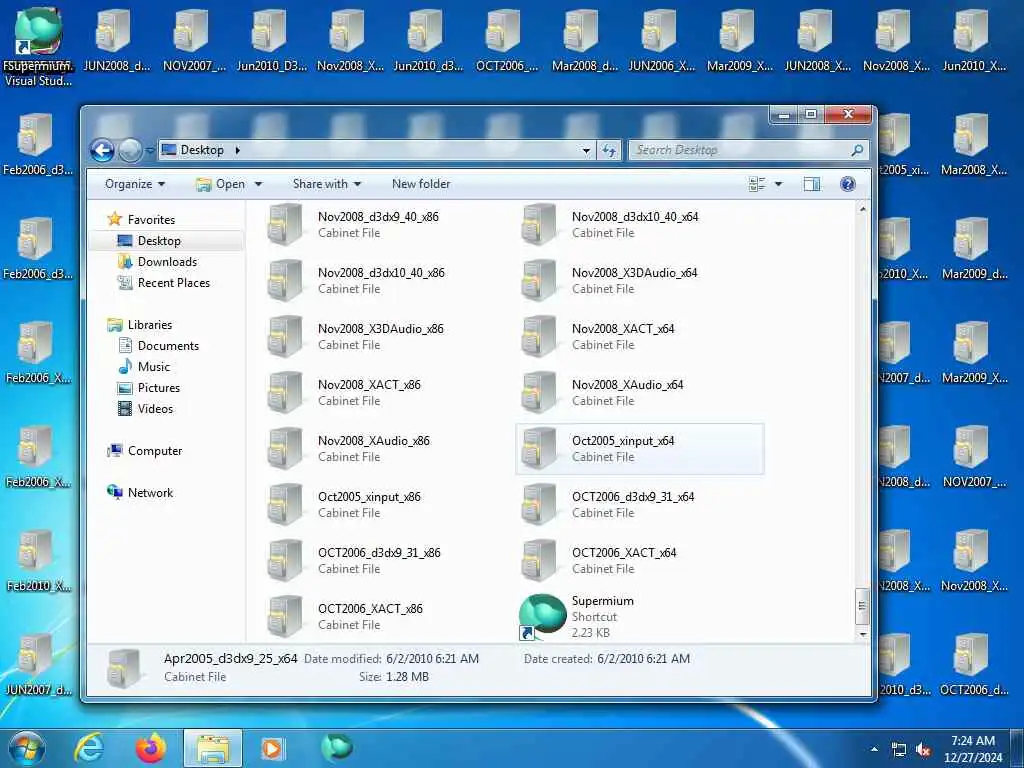This screenshot has width=1024, height=768.
Task: Expand the arrow after Desktop breadcrumb
Action: (238, 150)
